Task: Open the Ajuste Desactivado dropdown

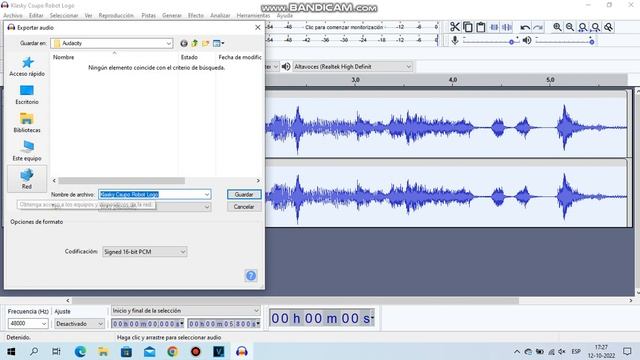Action: (x=80, y=324)
